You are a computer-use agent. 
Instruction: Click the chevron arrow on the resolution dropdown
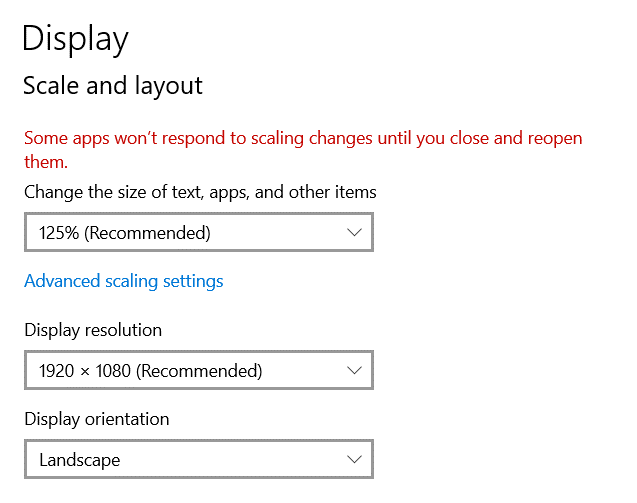(x=354, y=371)
